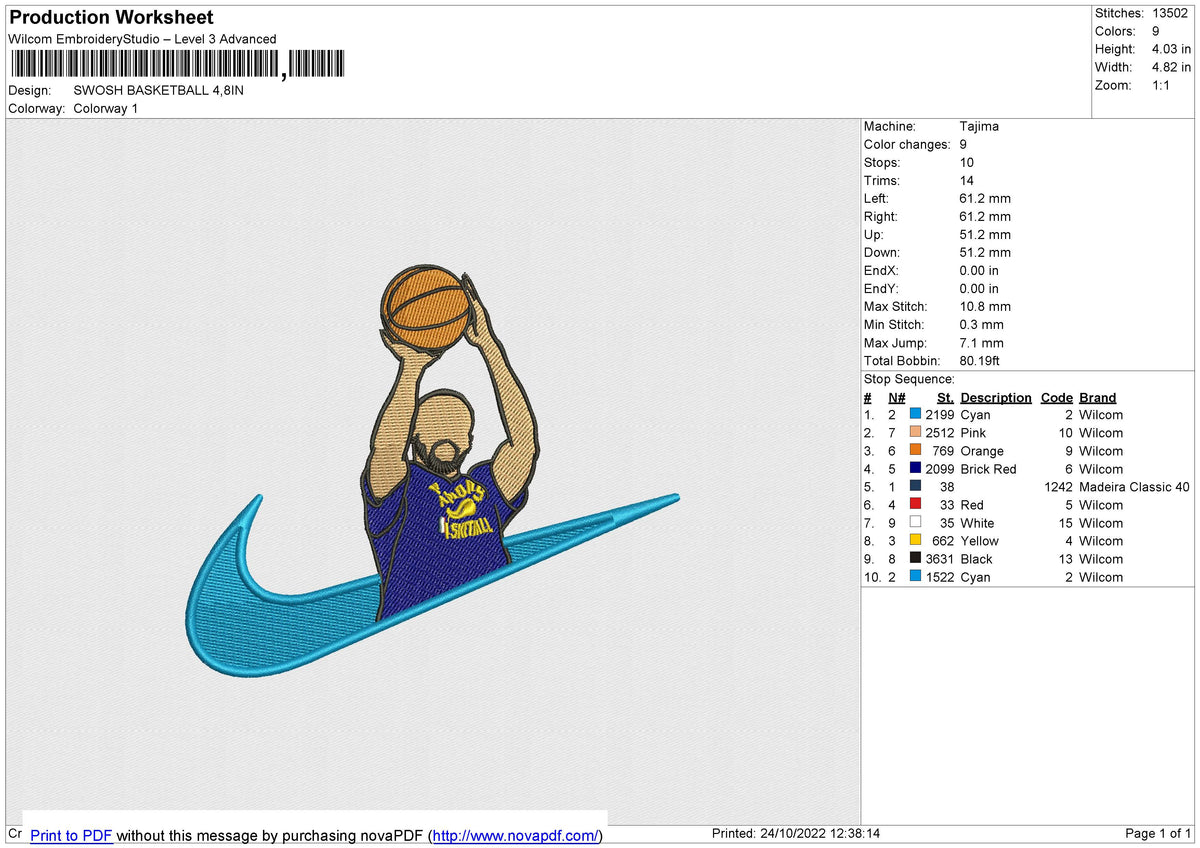Image resolution: width=1200 pixels, height=848 pixels.
Task: Select the Trims value 14
Action: 966,180
